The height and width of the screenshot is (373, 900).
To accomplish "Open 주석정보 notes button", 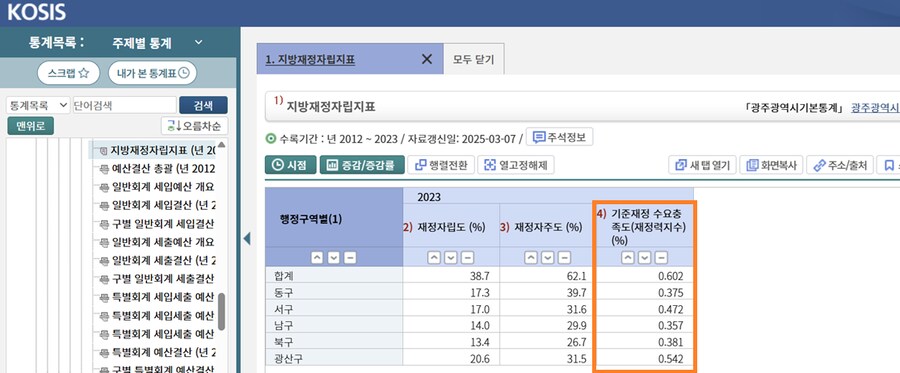I will pos(559,137).
